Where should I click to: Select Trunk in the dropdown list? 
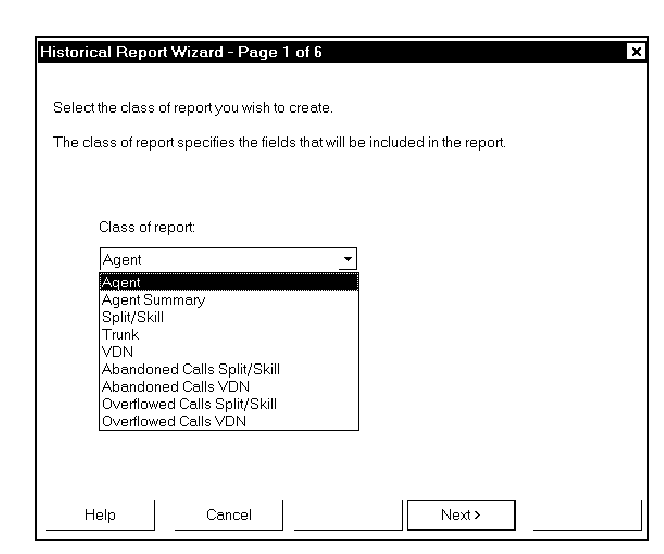pyautogui.click(x=229, y=335)
